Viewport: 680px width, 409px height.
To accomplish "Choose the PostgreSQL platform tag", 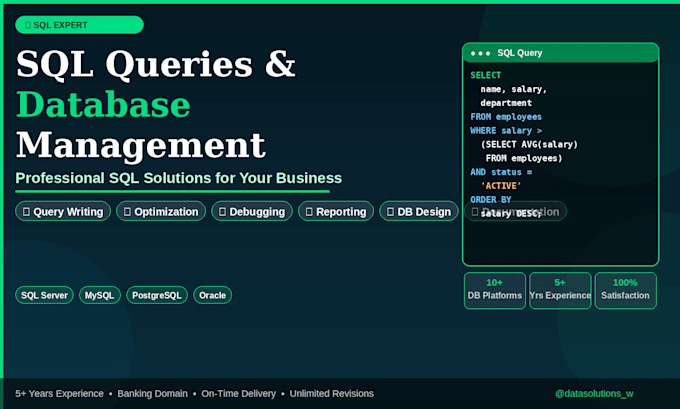I will (x=157, y=295).
